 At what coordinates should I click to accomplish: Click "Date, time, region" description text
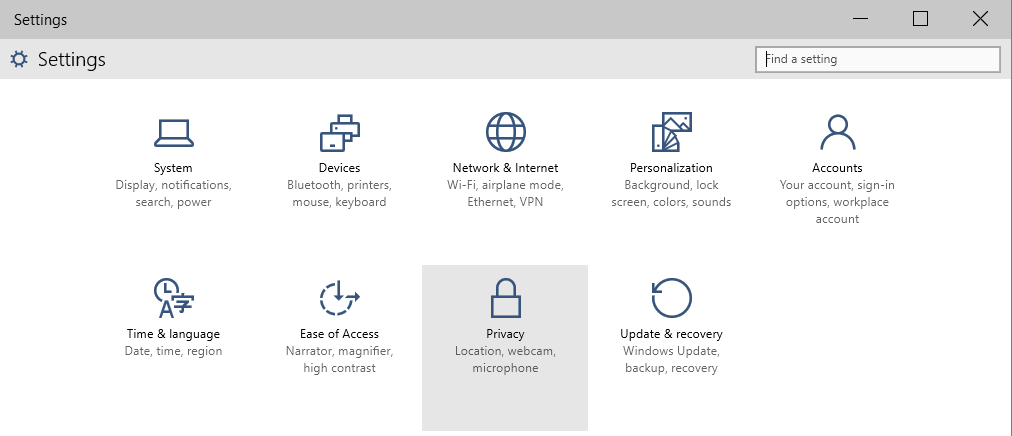[174, 352]
